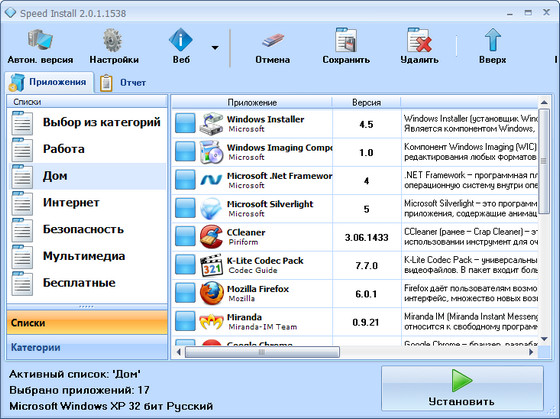Open the Категории navigation pane section
Image resolution: width=560 pixels, height=419 pixels.
click(87, 347)
